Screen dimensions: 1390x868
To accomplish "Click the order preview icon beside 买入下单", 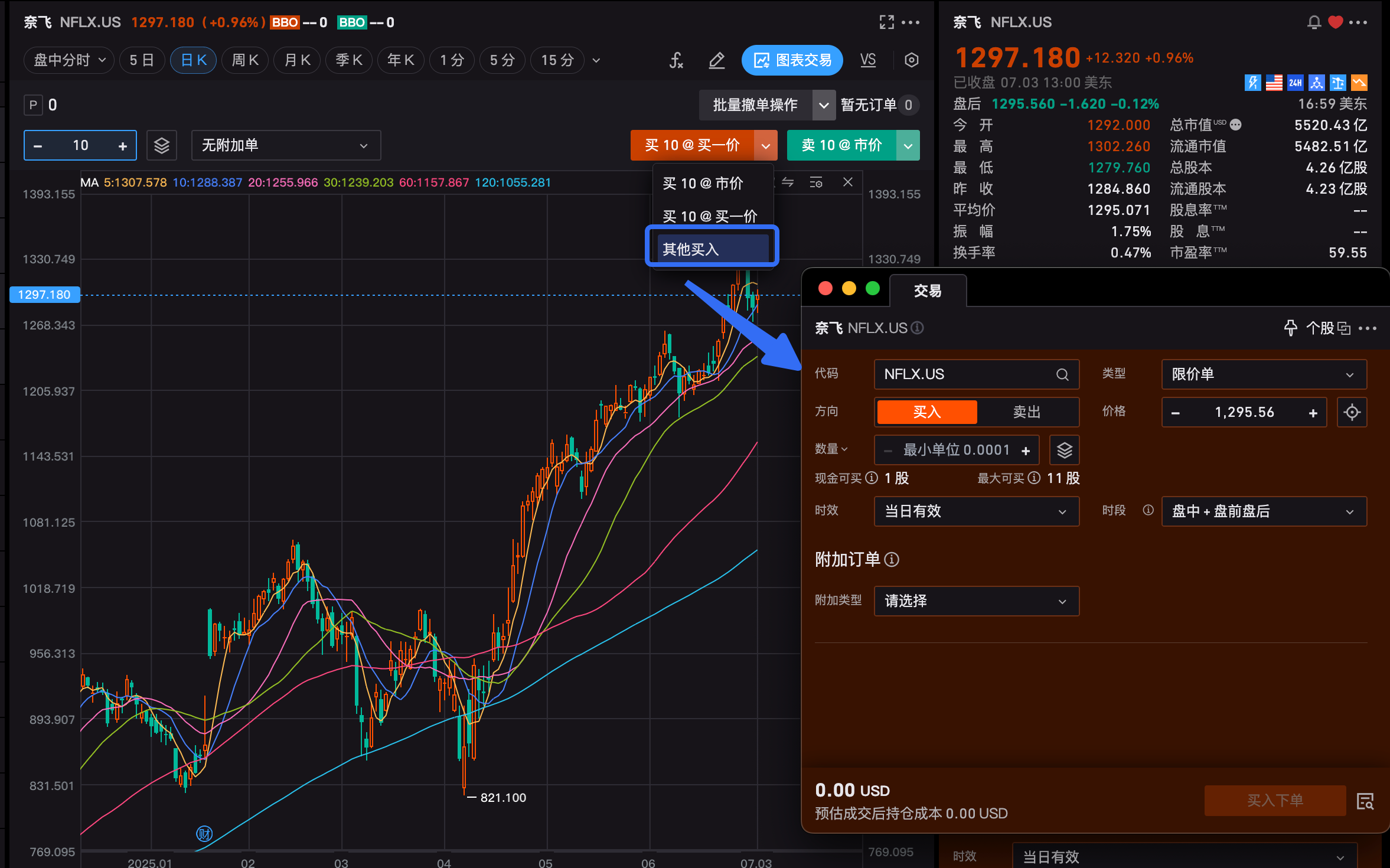I will point(1365,801).
